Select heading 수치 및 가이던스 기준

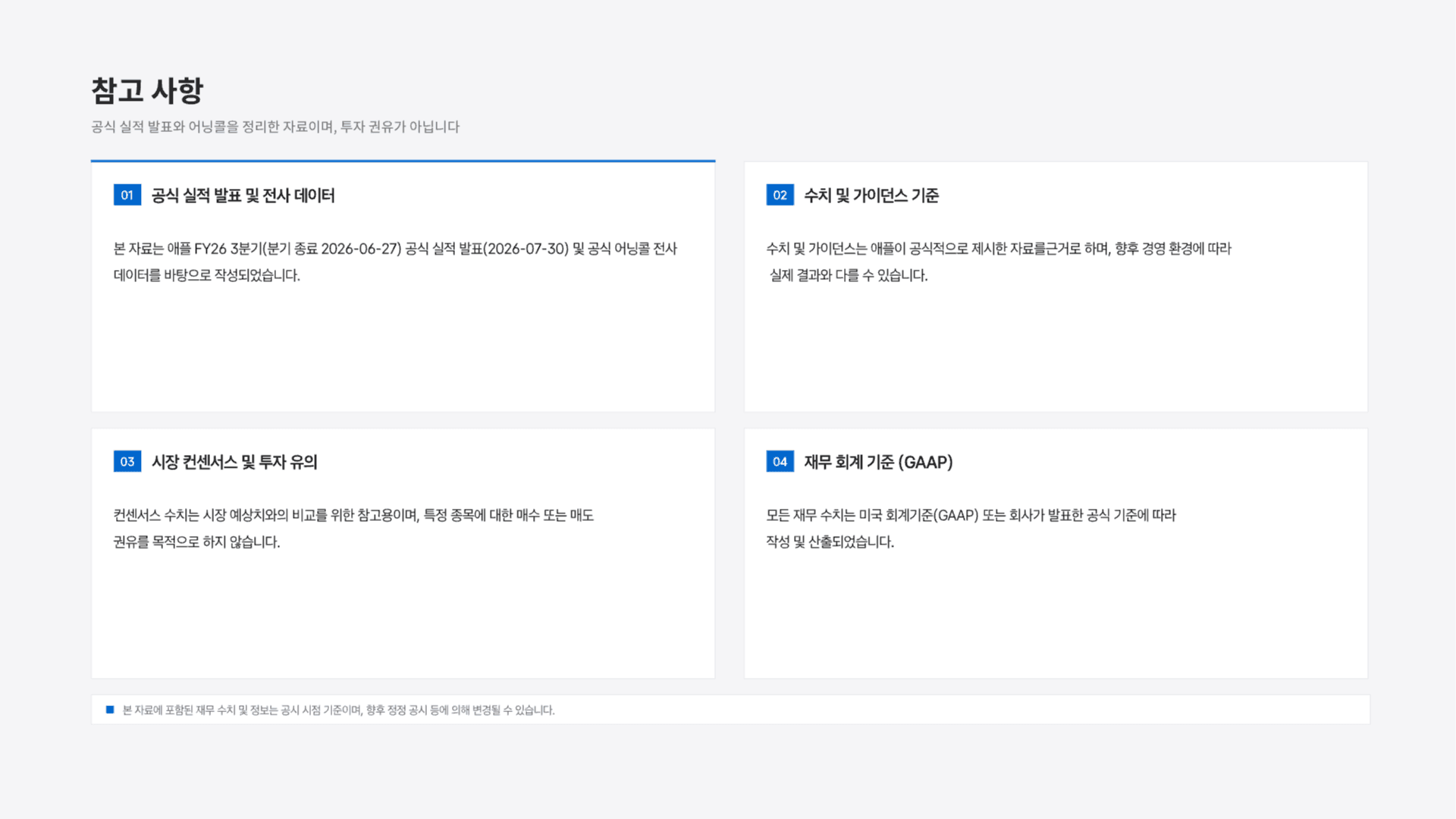[x=871, y=196]
